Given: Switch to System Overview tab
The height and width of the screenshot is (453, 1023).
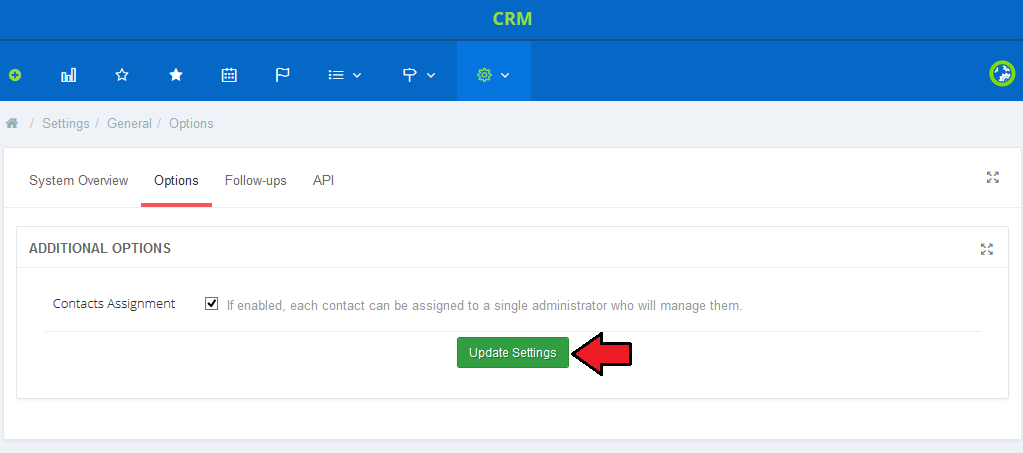Looking at the screenshot, I should pyautogui.click(x=78, y=181).
